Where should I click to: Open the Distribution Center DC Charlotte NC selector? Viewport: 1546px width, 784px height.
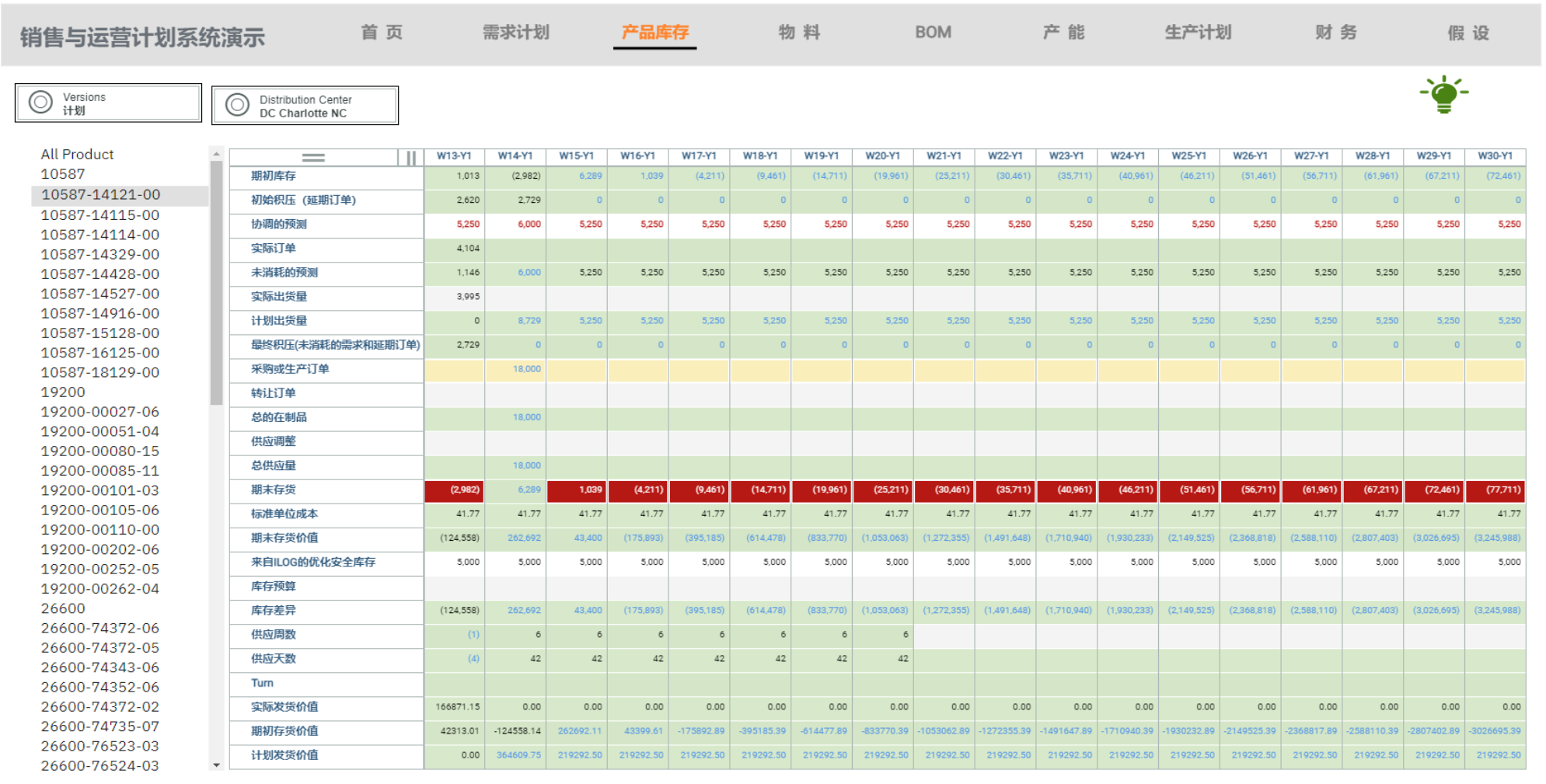[x=305, y=106]
